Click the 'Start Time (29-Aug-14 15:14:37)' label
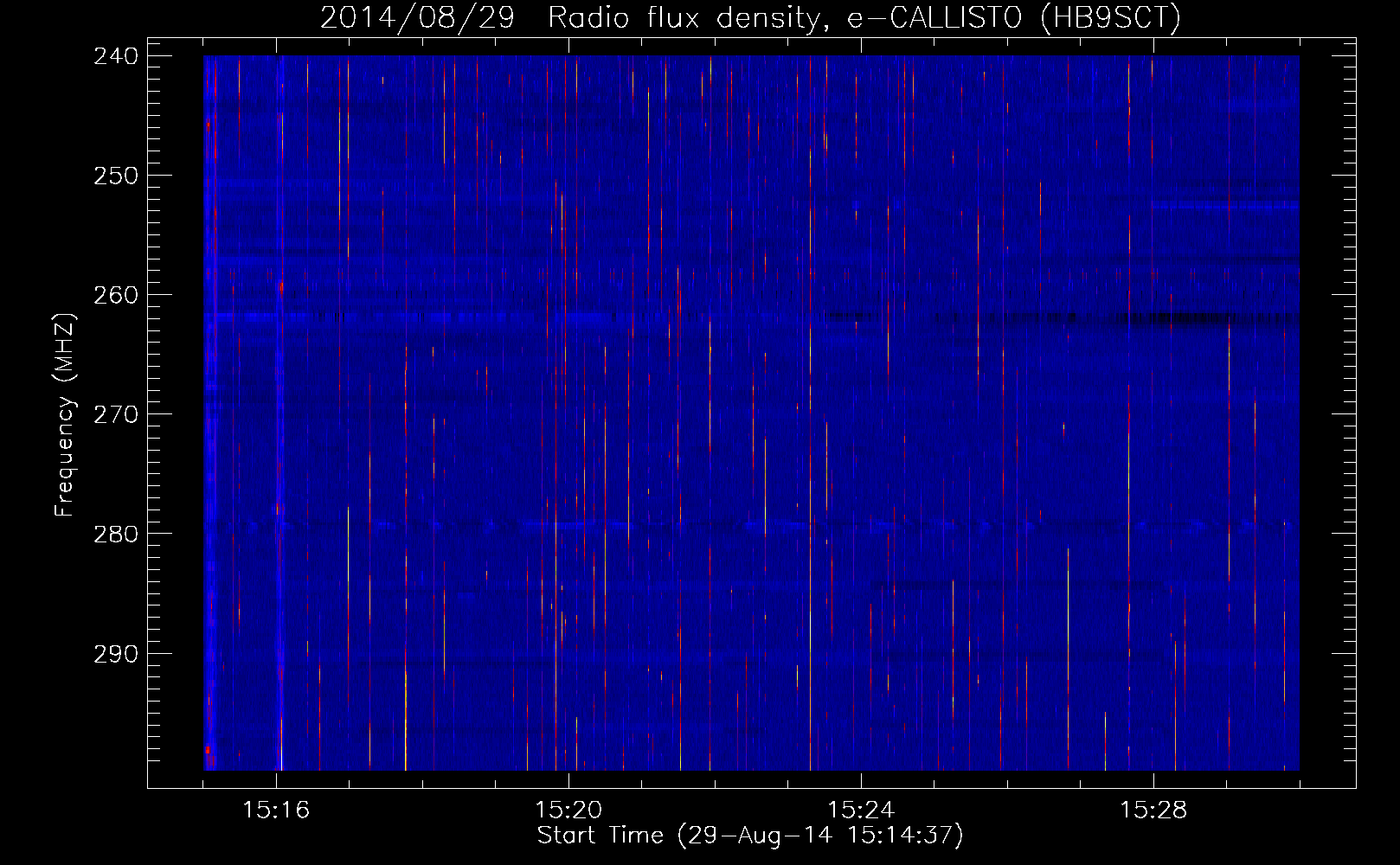This screenshot has width=1400, height=865. click(750, 836)
